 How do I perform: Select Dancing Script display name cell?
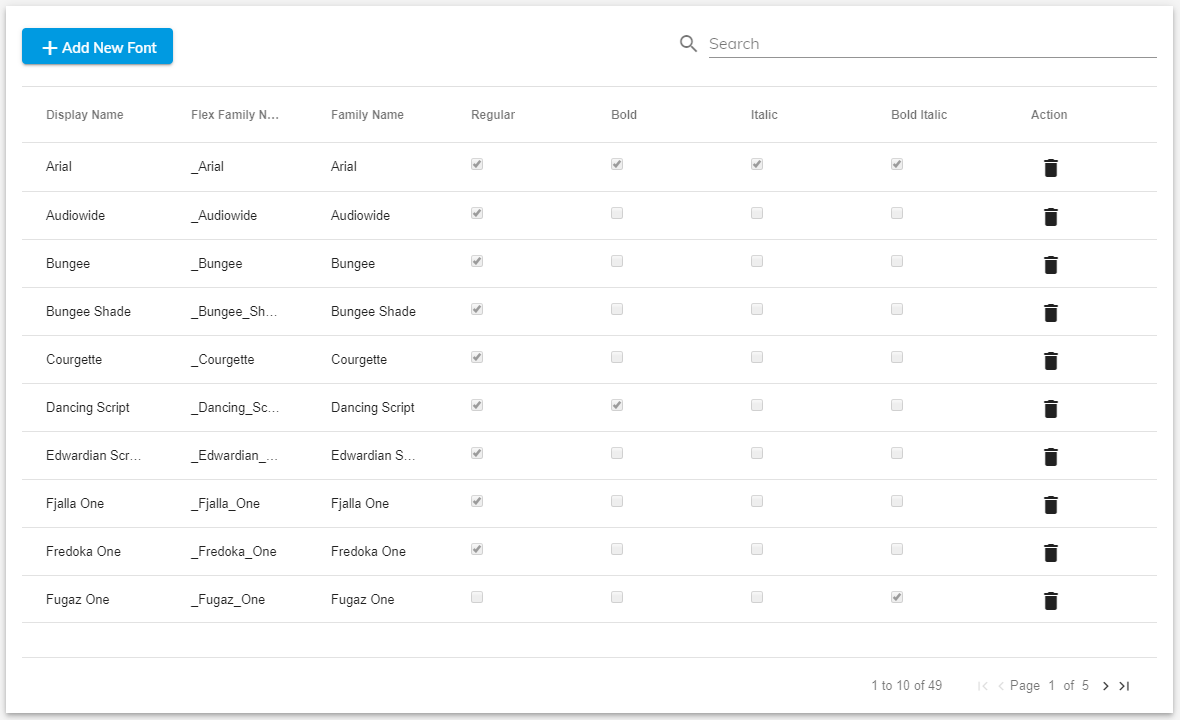tap(87, 407)
